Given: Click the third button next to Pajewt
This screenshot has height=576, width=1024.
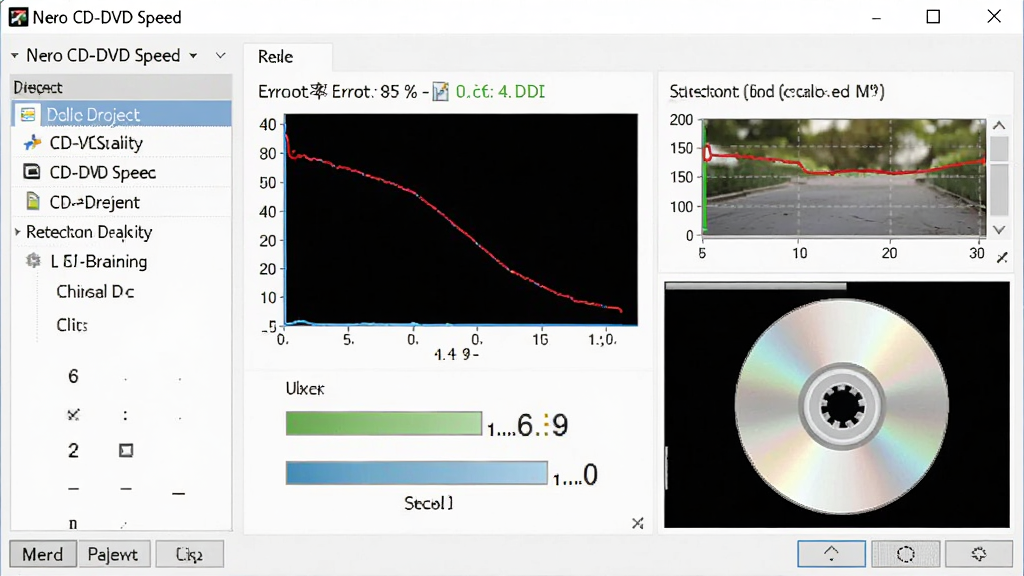Looking at the screenshot, I should coord(189,554).
